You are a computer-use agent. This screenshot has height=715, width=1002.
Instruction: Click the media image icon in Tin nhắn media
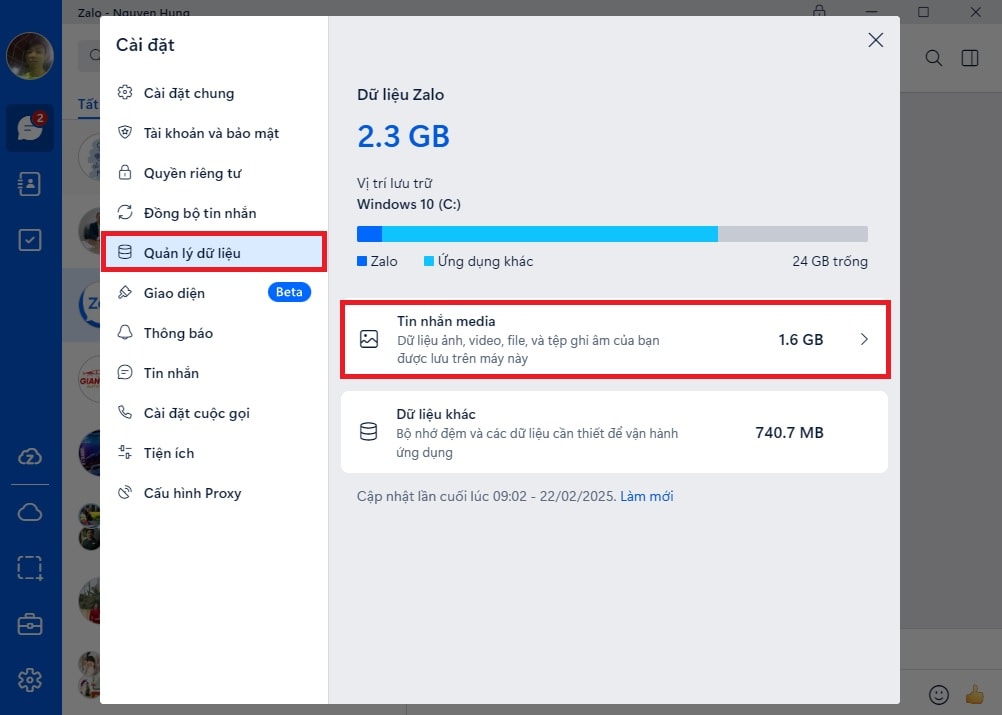369,339
